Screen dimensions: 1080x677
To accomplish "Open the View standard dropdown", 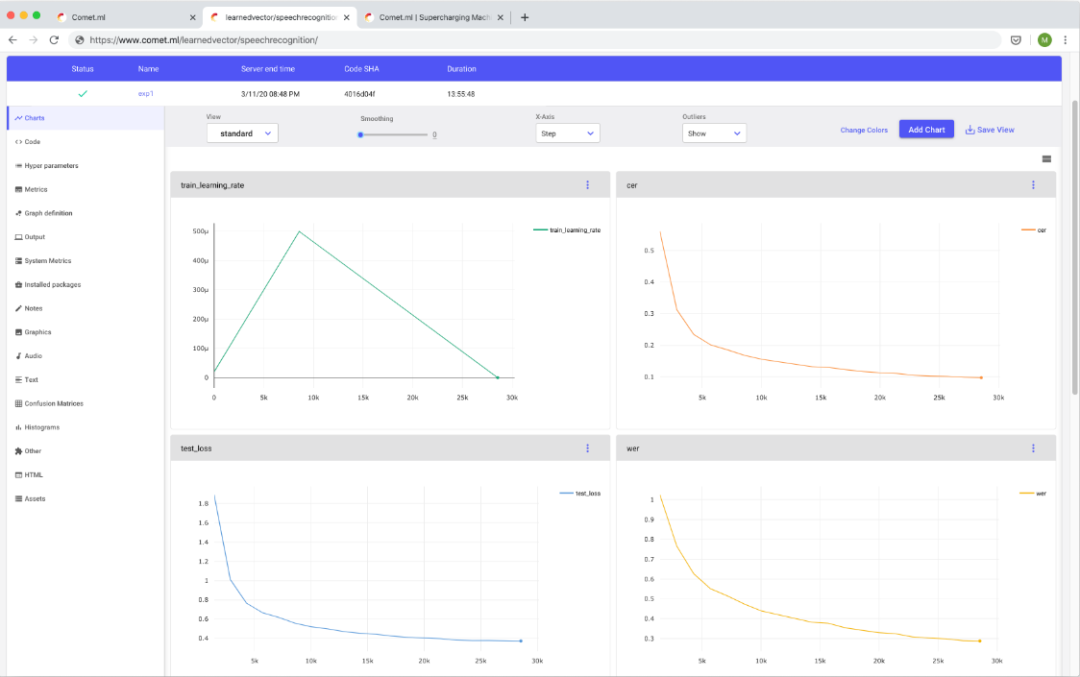I will [242, 134].
